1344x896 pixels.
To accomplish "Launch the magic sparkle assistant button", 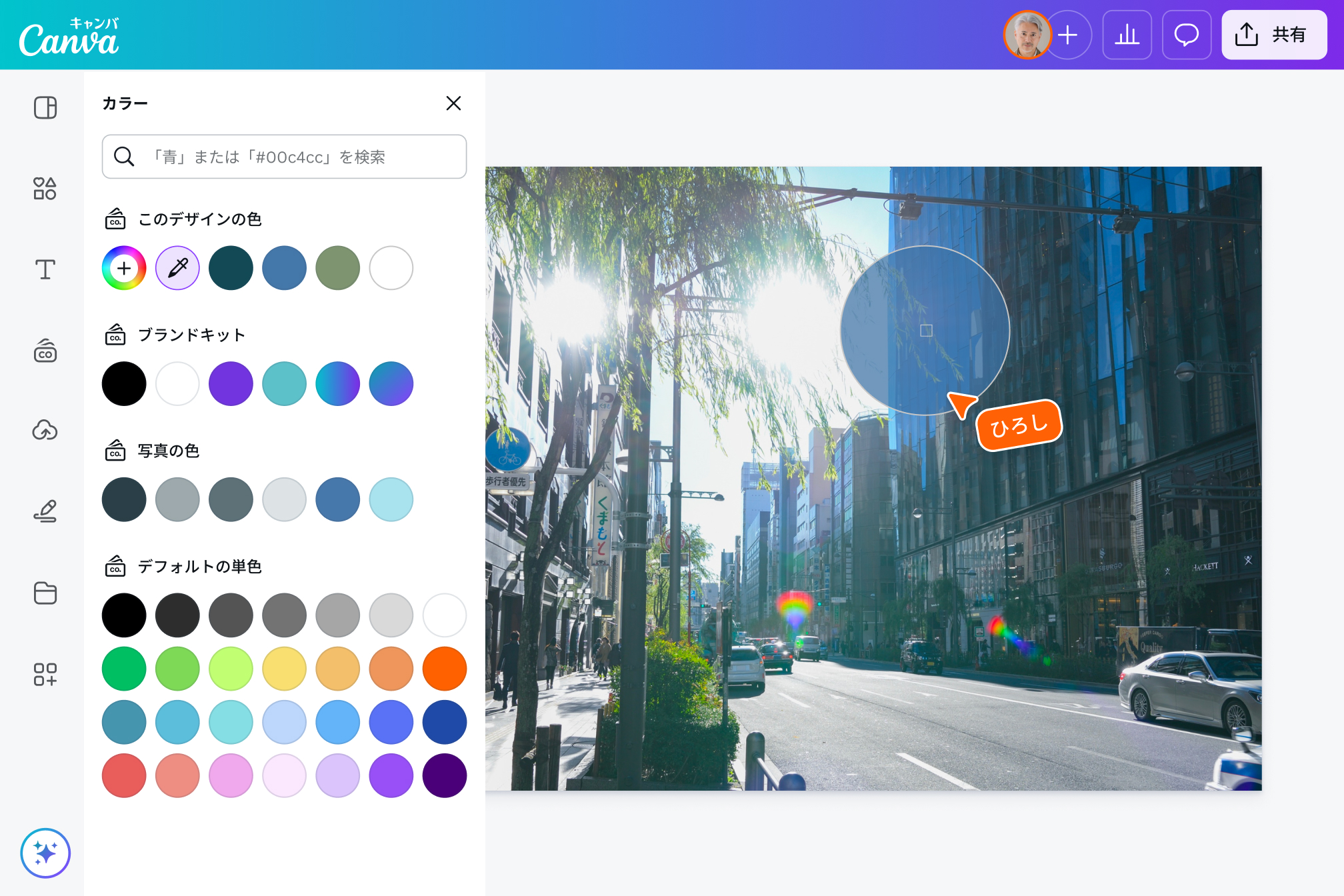I will click(x=45, y=853).
